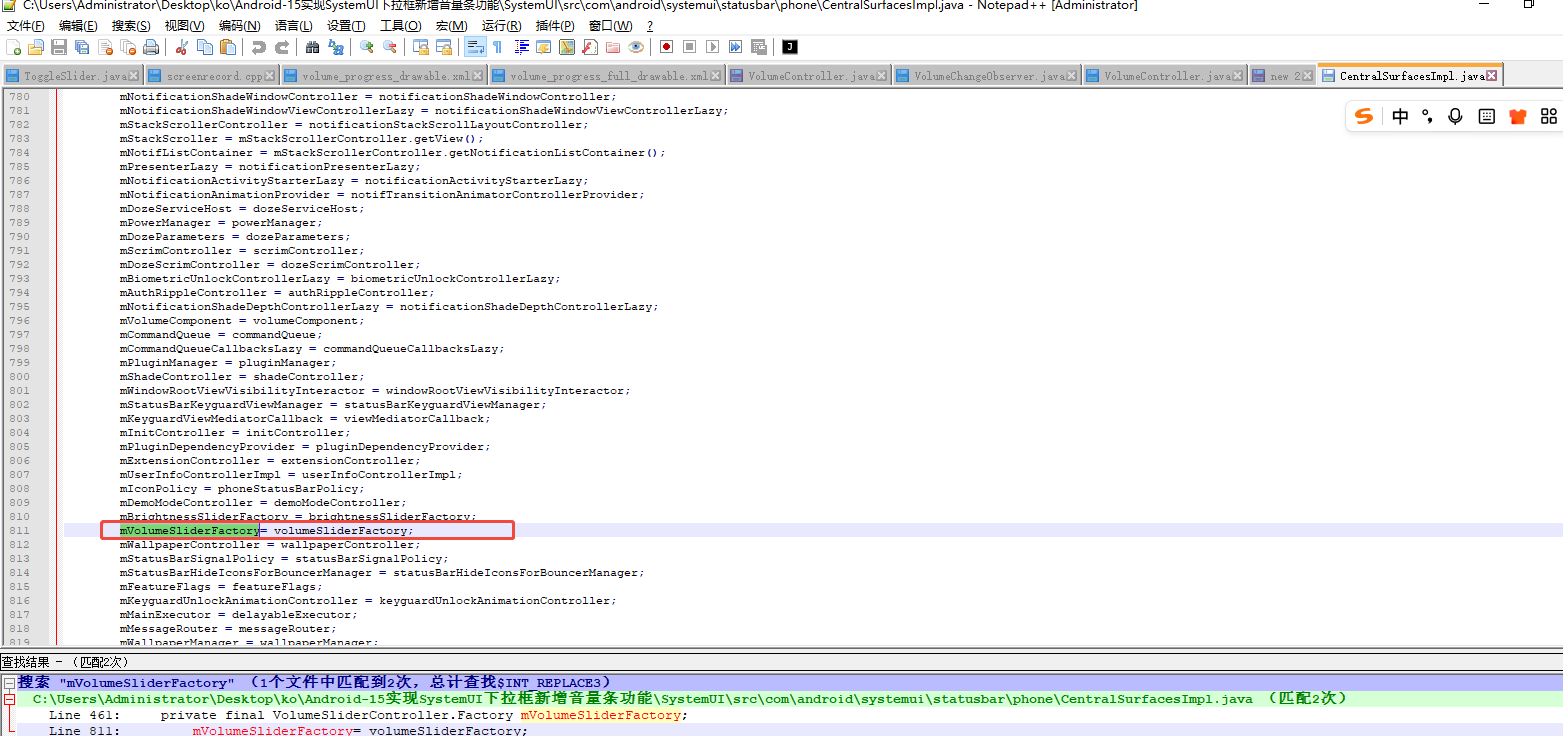Image resolution: width=1563 pixels, height=736 pixels.
Task: Open the 窗口(W) menu
Action: 610,26
